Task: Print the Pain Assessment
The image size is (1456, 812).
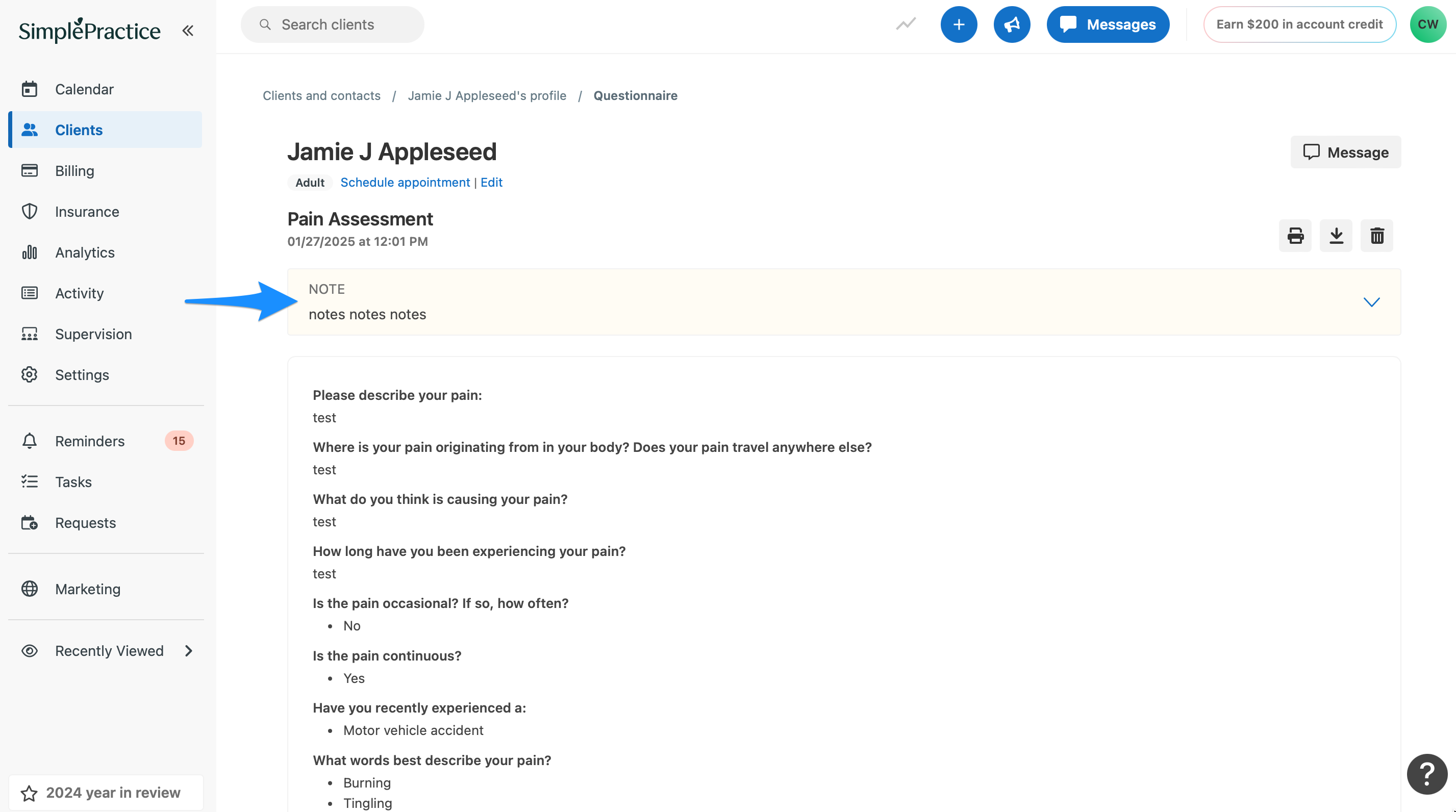Action: click(1295, 236)
